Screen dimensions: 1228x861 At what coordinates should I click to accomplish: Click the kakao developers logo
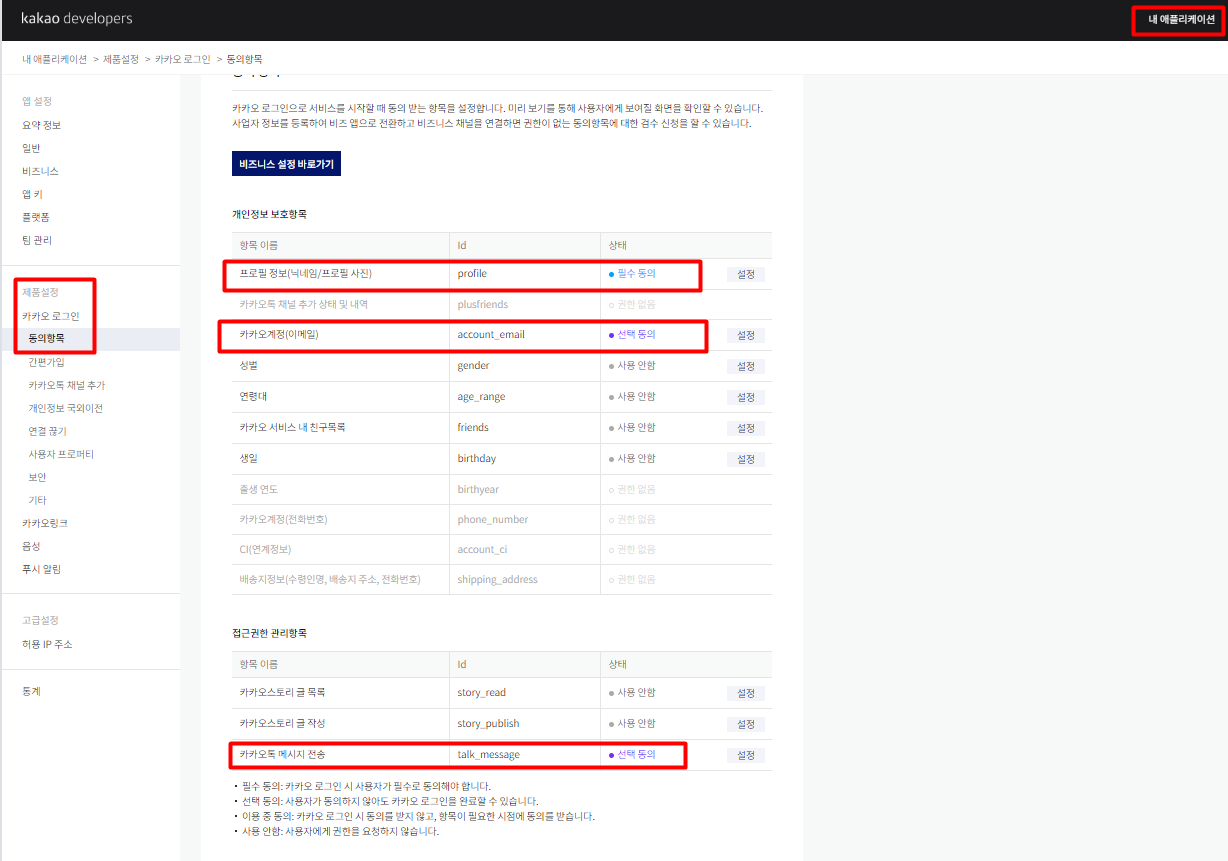[76, 19]
